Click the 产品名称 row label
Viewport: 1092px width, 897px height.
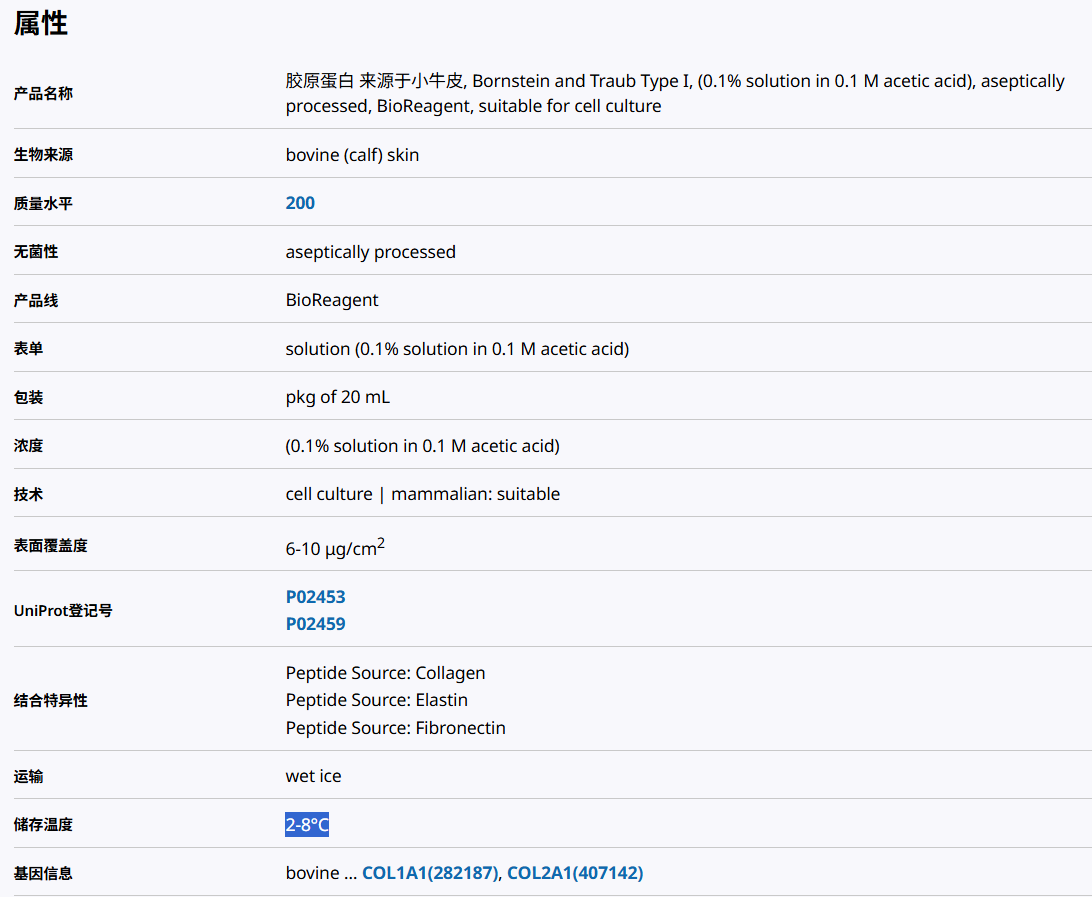coord(43,94)
